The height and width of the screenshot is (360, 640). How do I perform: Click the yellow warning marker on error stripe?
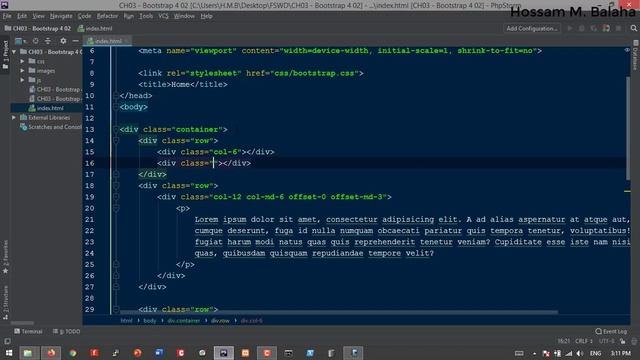pos(627,191)
